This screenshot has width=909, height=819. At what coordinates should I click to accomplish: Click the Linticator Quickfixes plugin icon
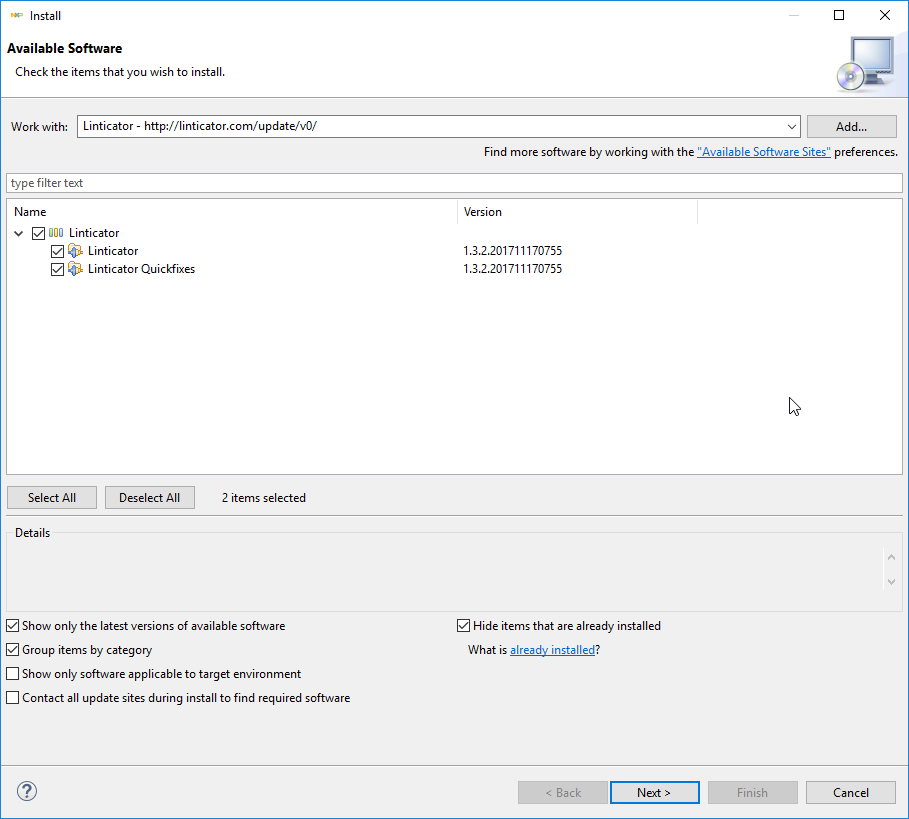75,269
